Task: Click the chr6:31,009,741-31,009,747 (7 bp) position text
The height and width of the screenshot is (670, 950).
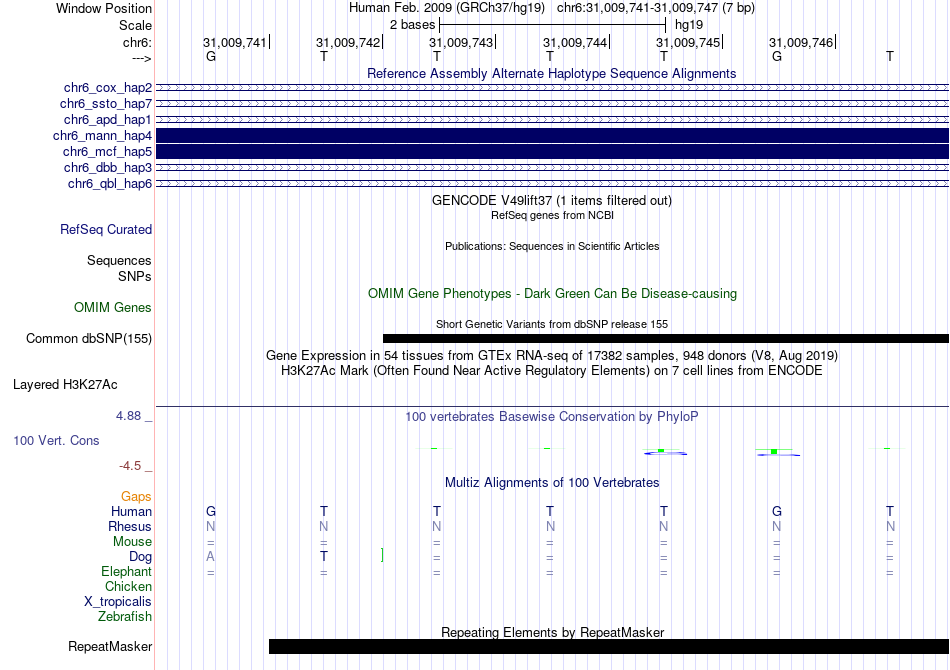Action: [x=656, y=8]
